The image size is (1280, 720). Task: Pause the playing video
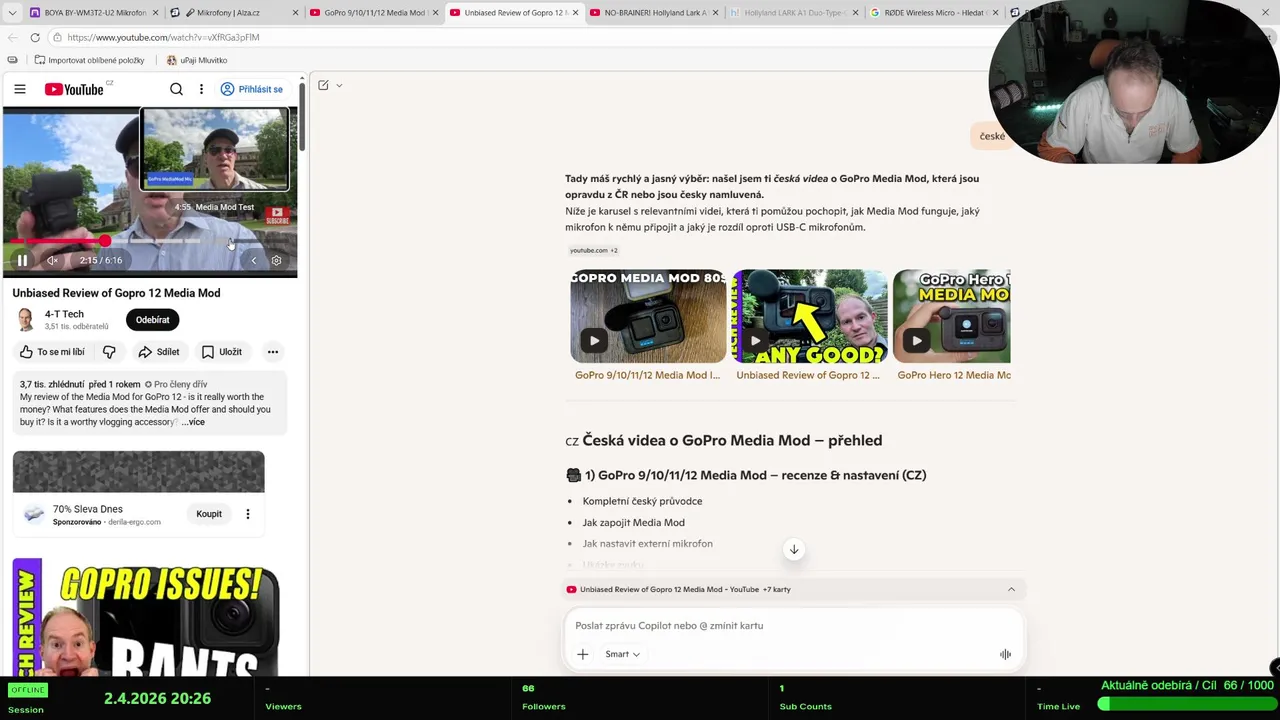tap(22, 260)
